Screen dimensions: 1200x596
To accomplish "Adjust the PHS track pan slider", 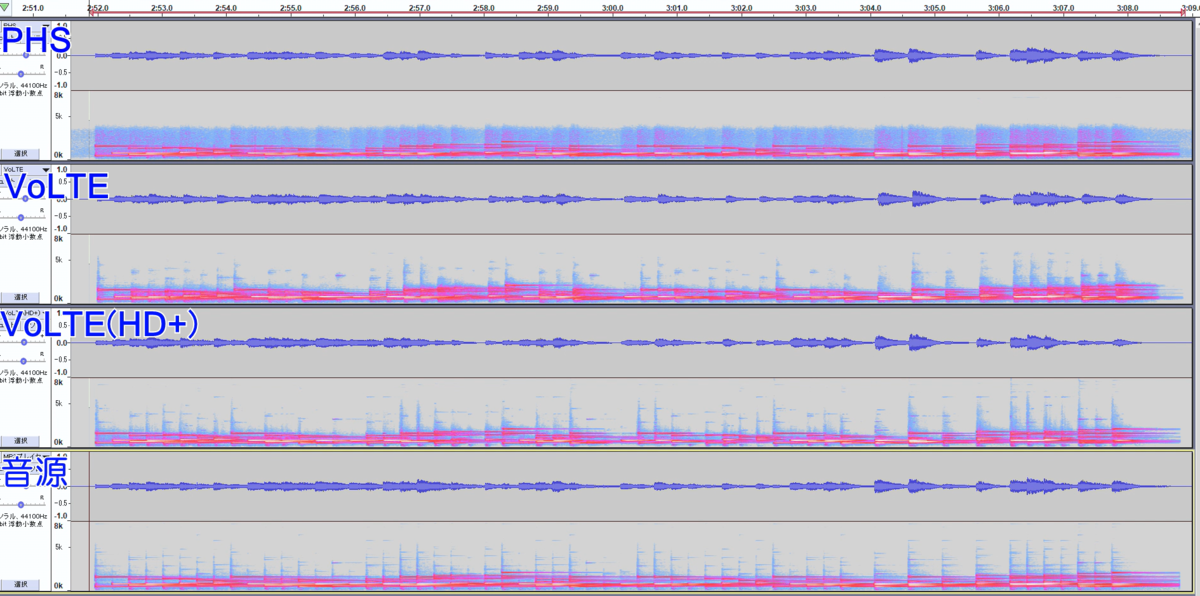I will [x=23, y=74].
